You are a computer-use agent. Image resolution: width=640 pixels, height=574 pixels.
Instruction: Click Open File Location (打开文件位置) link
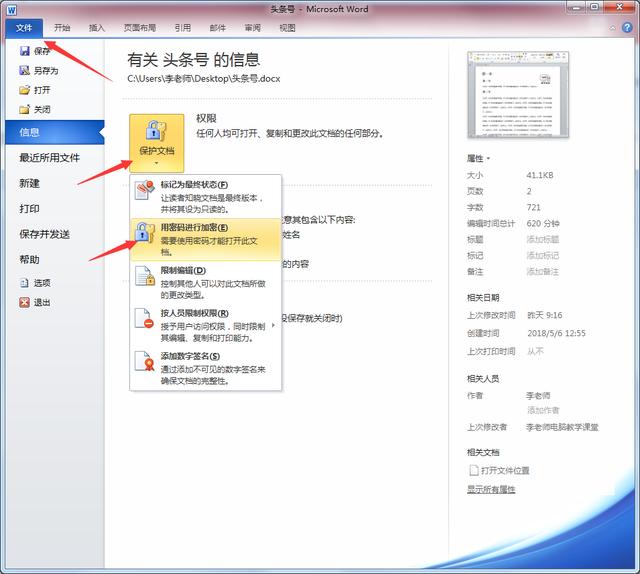(505, 470)
